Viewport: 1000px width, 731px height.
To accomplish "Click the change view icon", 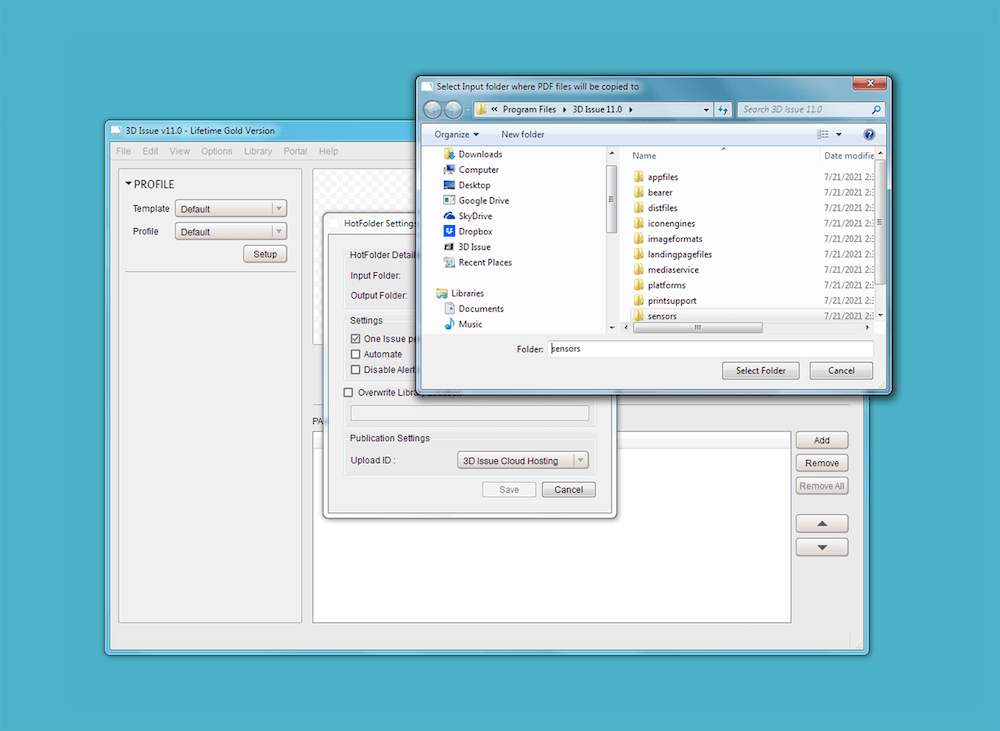I will coord(823,135).
